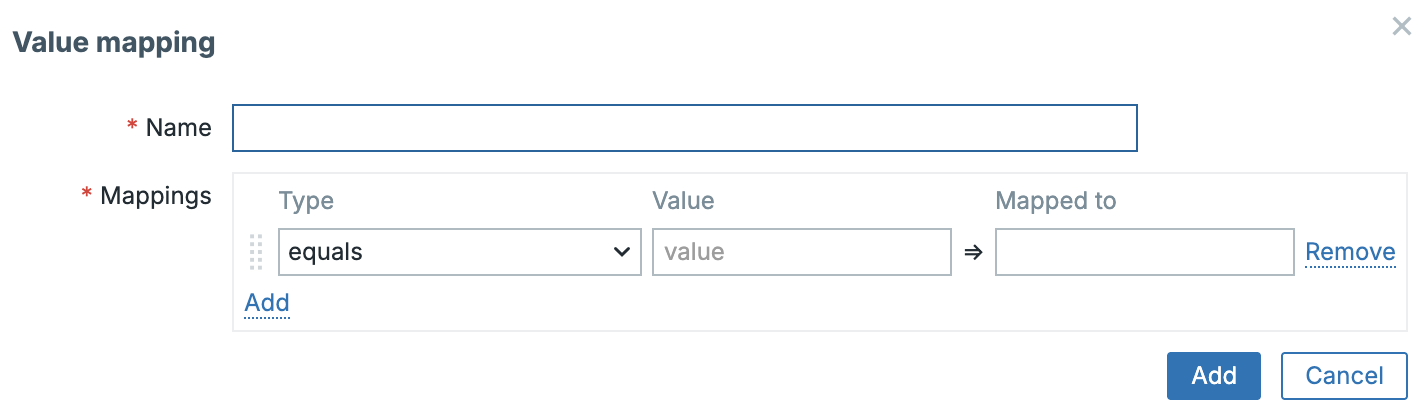Click the arrow icon between Value and Mapped to
1428x416 pixels.
click(x=973, y=253)
